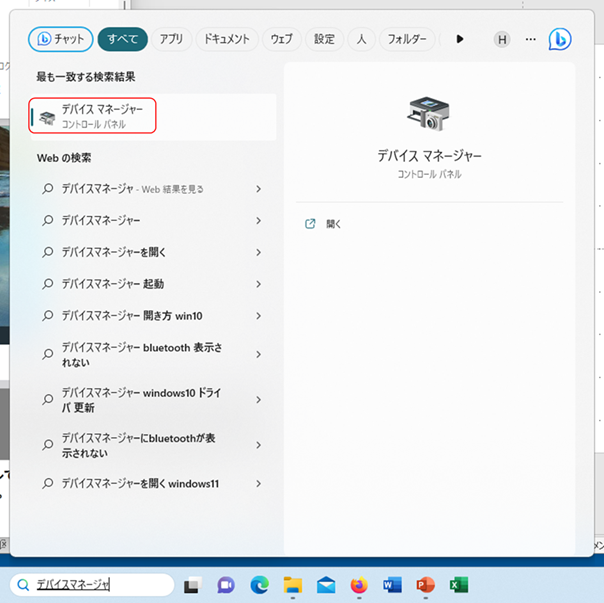Image resolution: width=604 pixels, height=603 pixels.
Task: Expand the デバイスマネージャーを開く suggestion arrow
Action: coord(258,252)
